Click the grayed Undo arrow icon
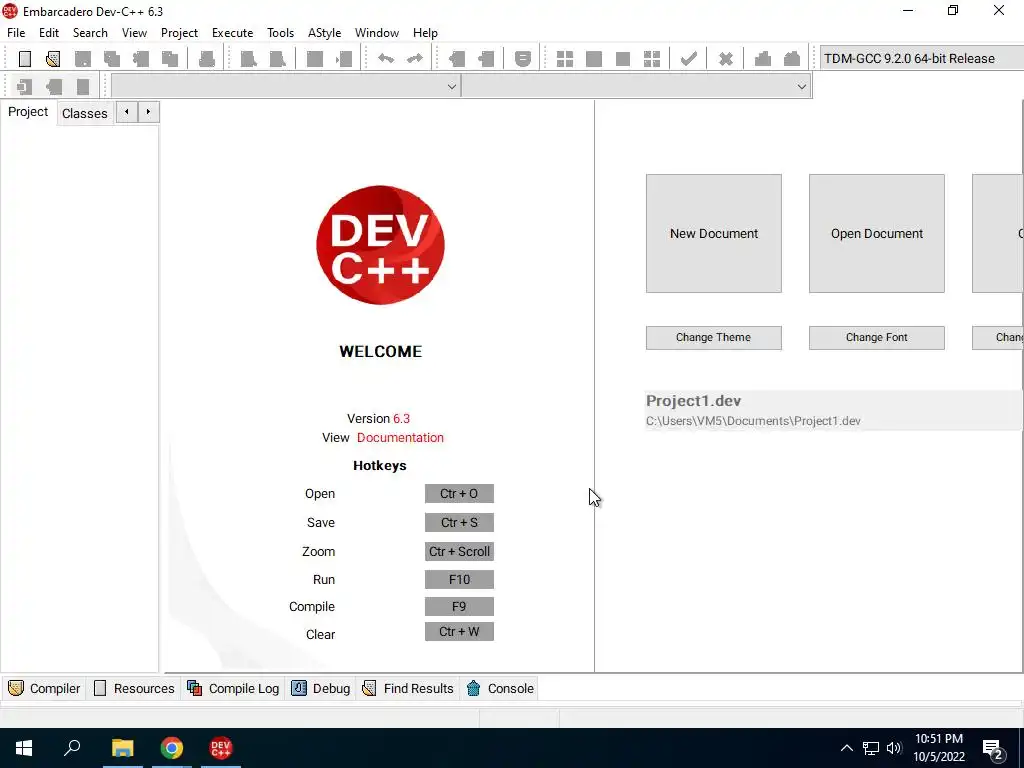 (x=386, y=59)
